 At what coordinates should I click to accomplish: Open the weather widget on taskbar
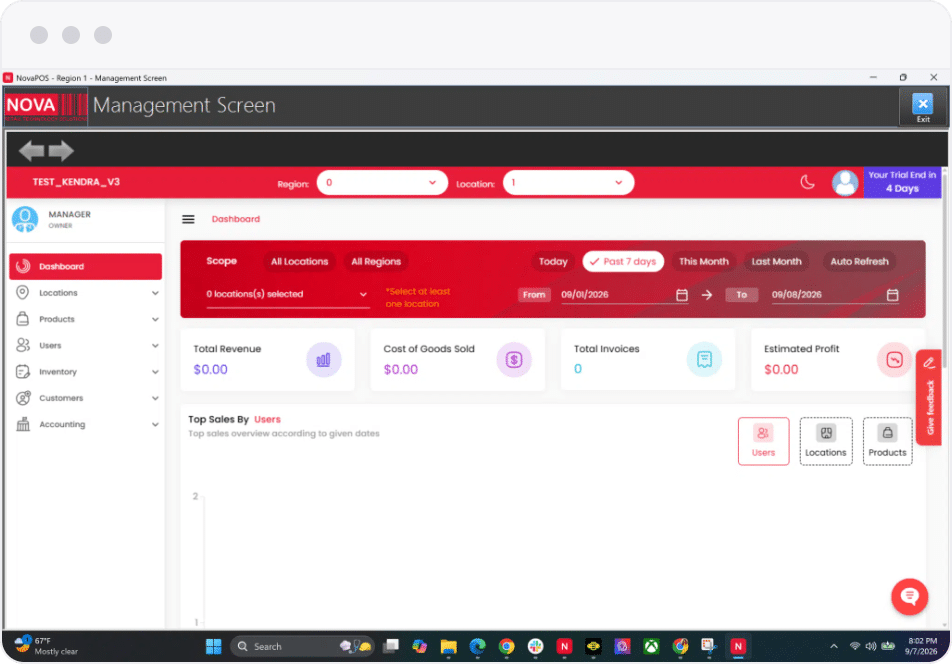coord(47,646)
